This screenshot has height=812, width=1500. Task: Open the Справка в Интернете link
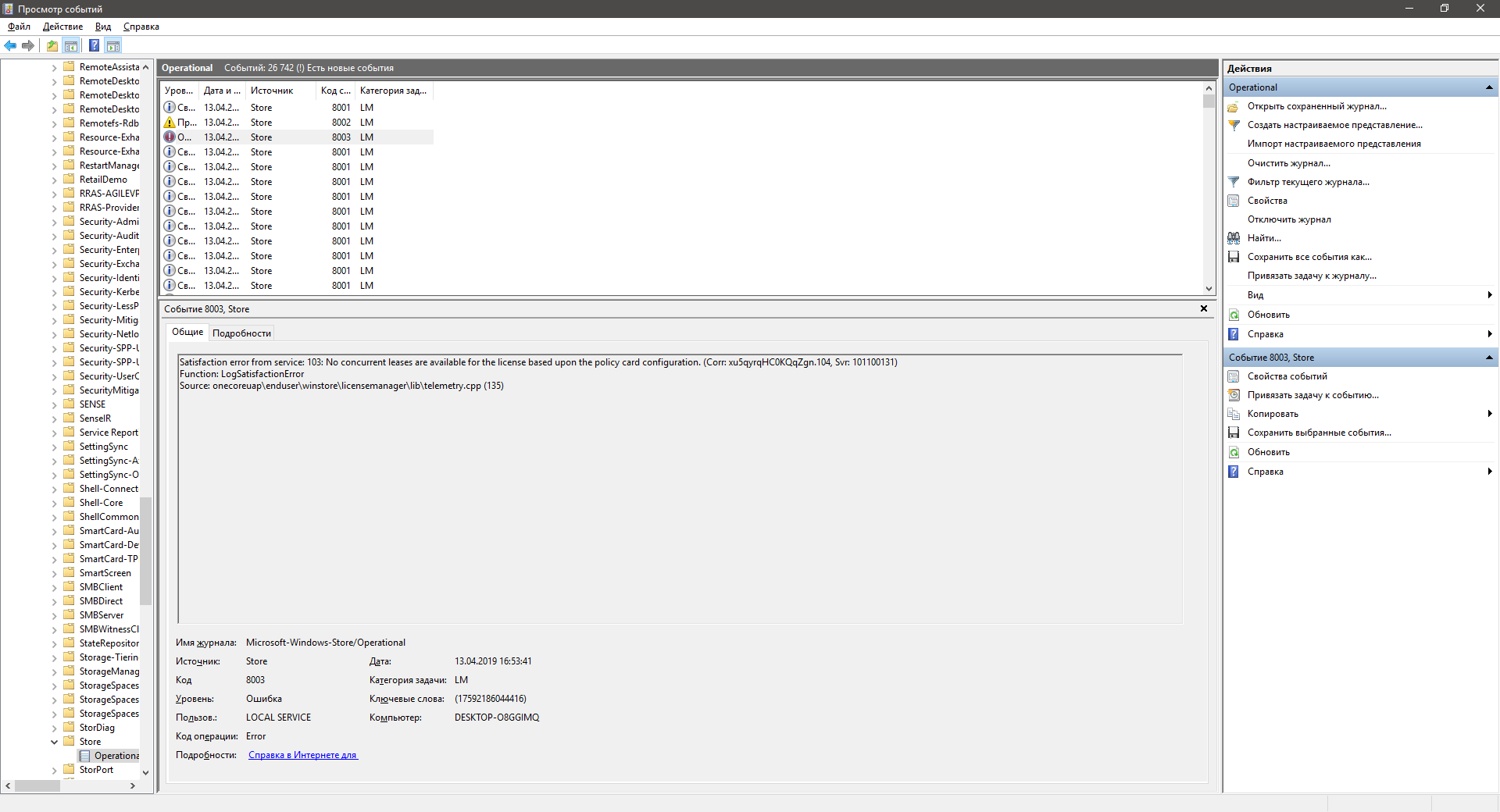pos(303,755)
